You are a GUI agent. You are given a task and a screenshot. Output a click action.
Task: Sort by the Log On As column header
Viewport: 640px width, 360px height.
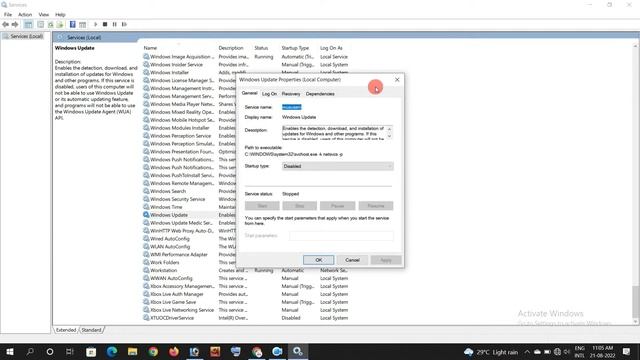click(x=331, y=48)
